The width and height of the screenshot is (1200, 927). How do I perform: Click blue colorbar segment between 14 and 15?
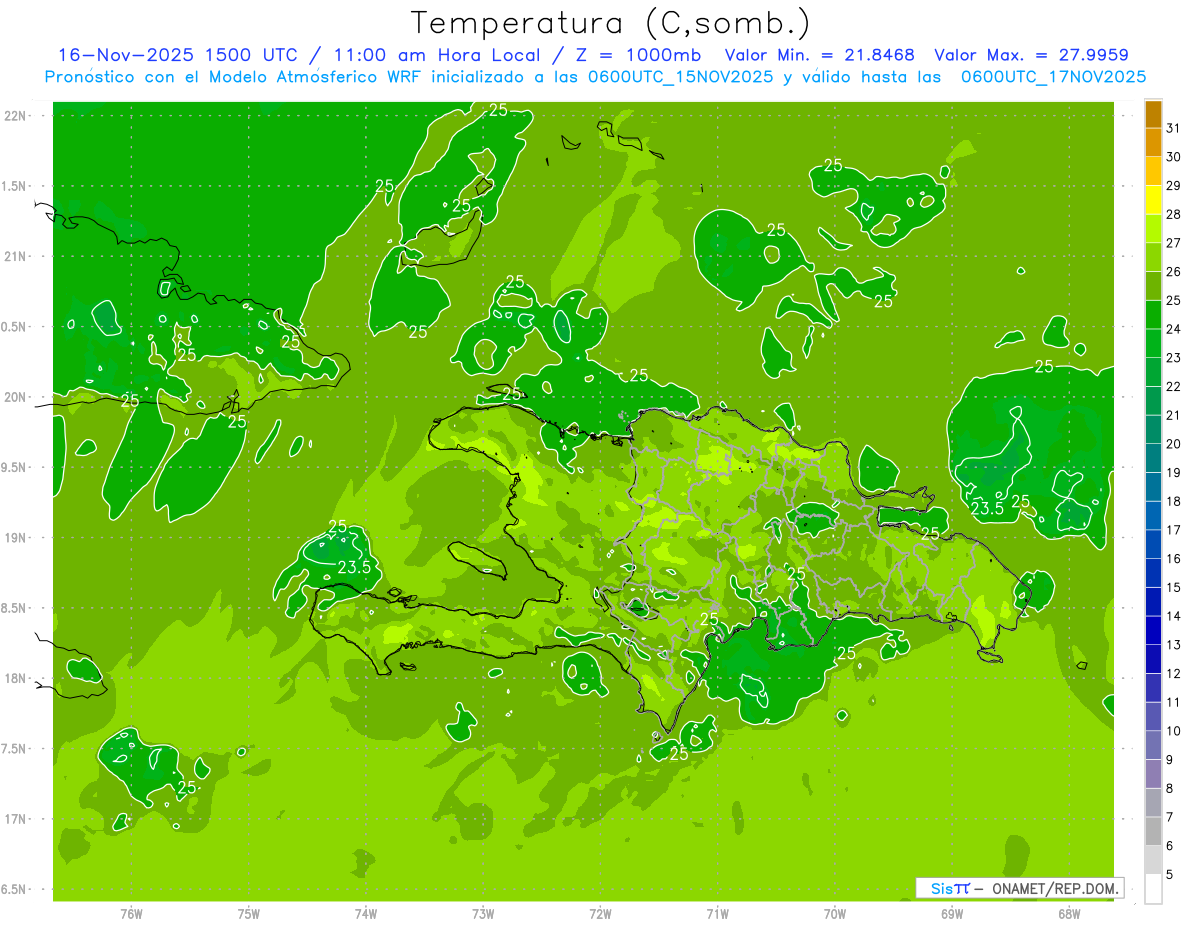tap(1153, 602)
